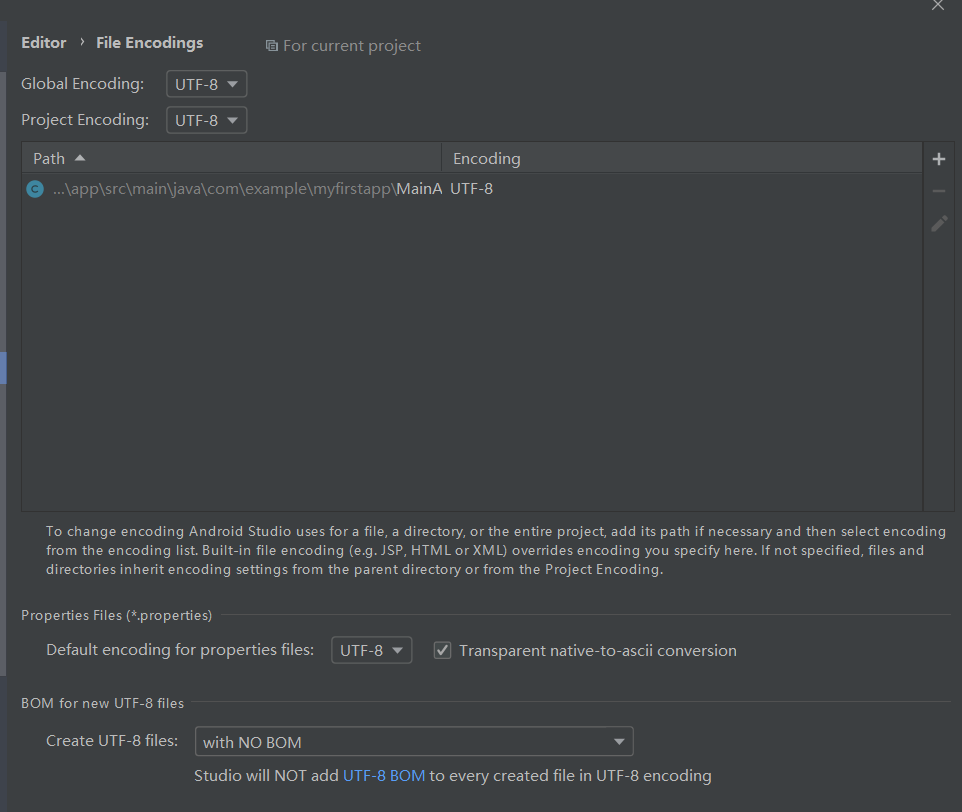Click the minus icon to remove path
The height and width of the screenshot is (812, 962).
coord(939,191)
